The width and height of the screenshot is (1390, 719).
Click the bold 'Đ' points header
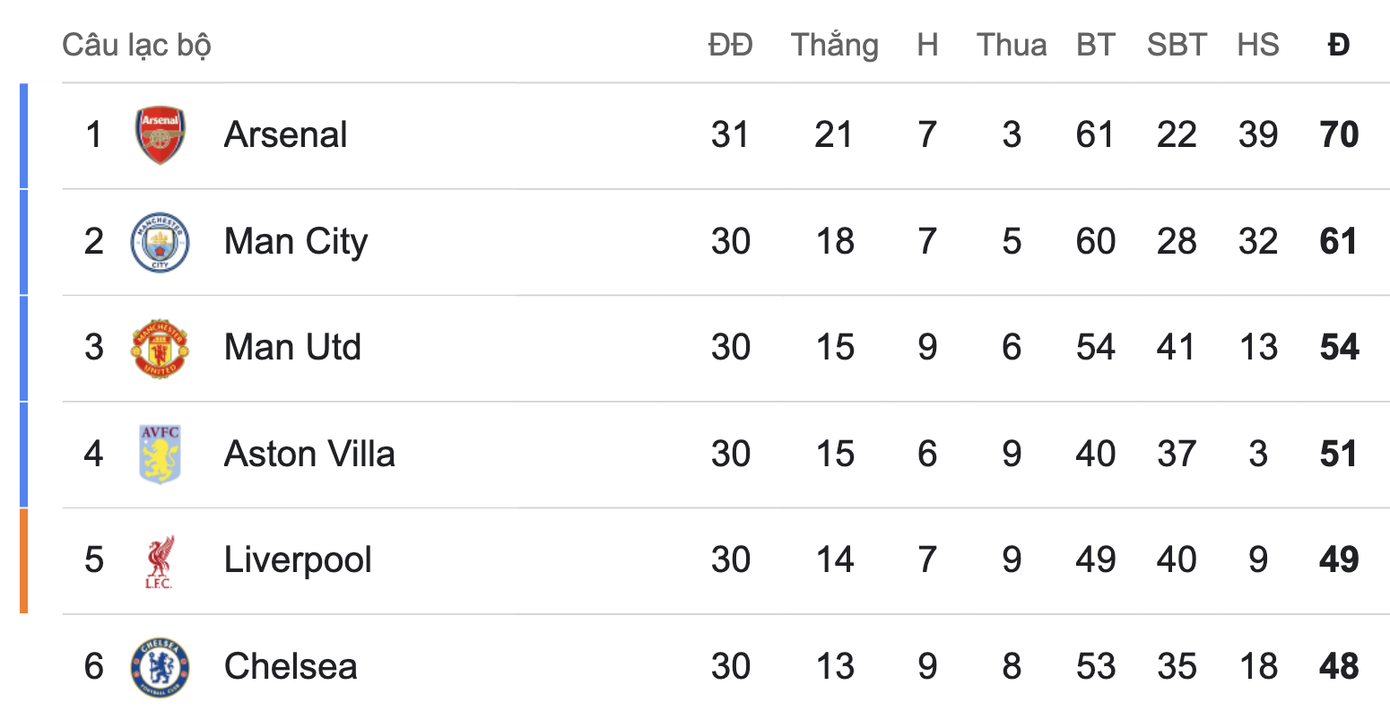click(1339, 45)
